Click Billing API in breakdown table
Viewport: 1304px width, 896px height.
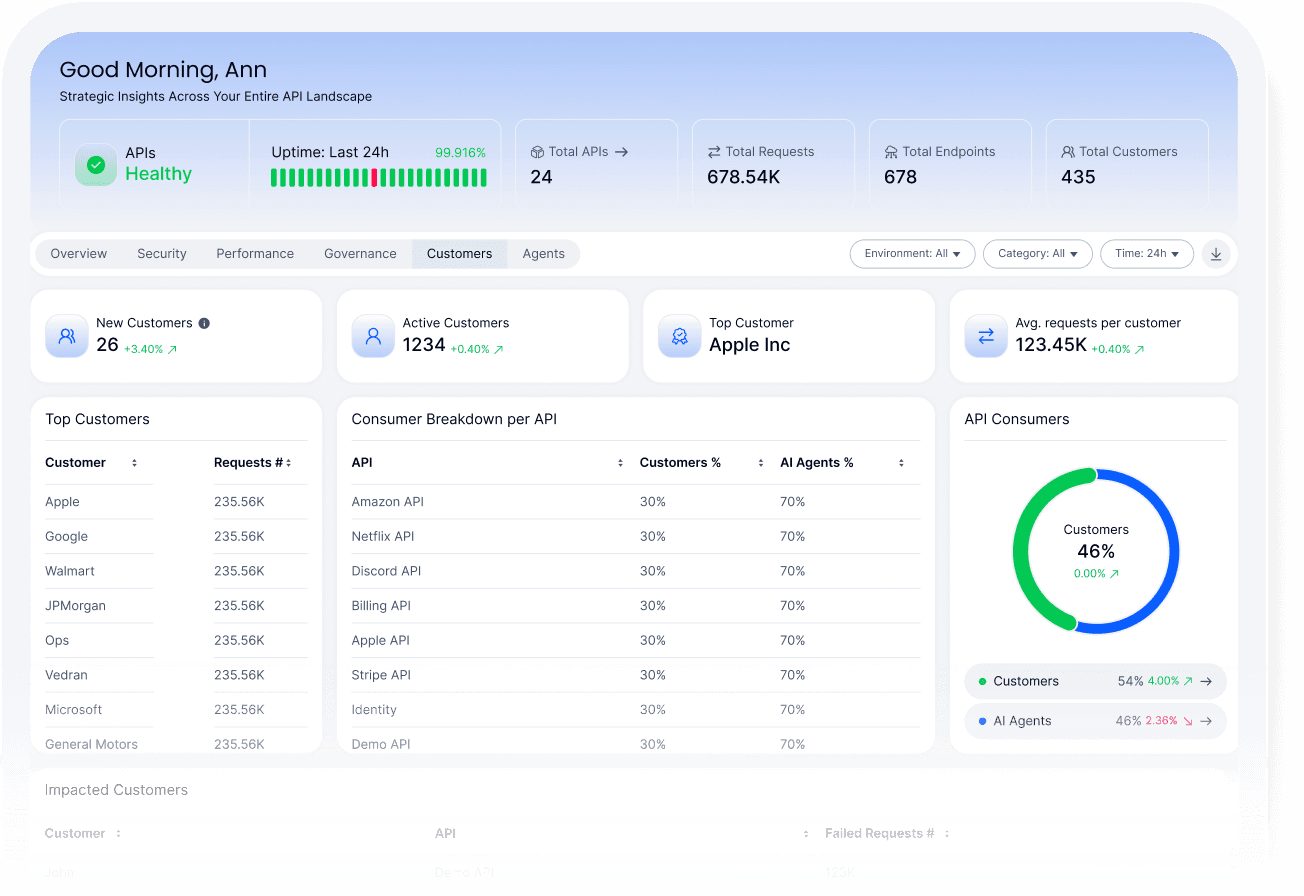click(381, 606)
